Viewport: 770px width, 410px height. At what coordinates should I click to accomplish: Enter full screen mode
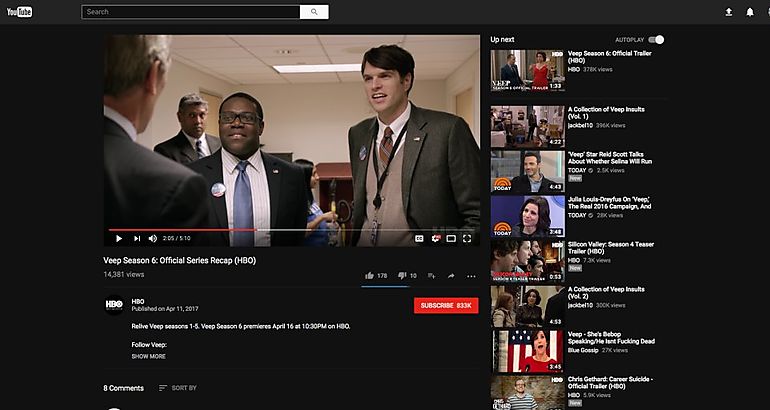(467, 239)
